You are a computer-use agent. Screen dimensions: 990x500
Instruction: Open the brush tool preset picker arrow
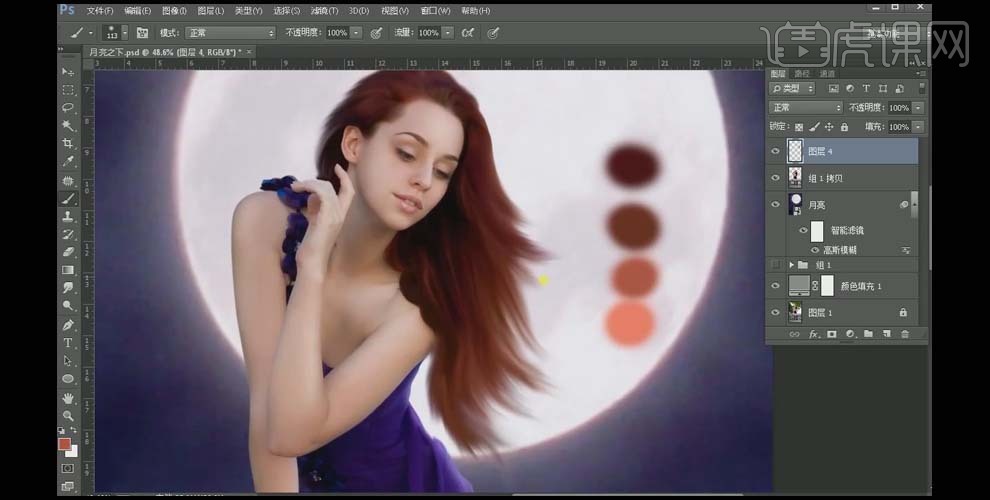(x=91, y=33)
